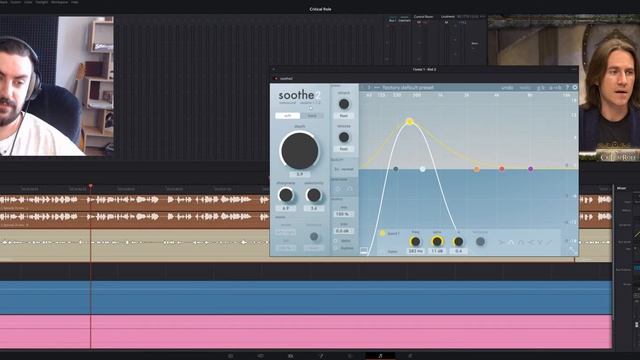Screen dimensions: 640x360
Task: Click the red playhead marker on timeline ruler
Action: click(x=91, y=187)
